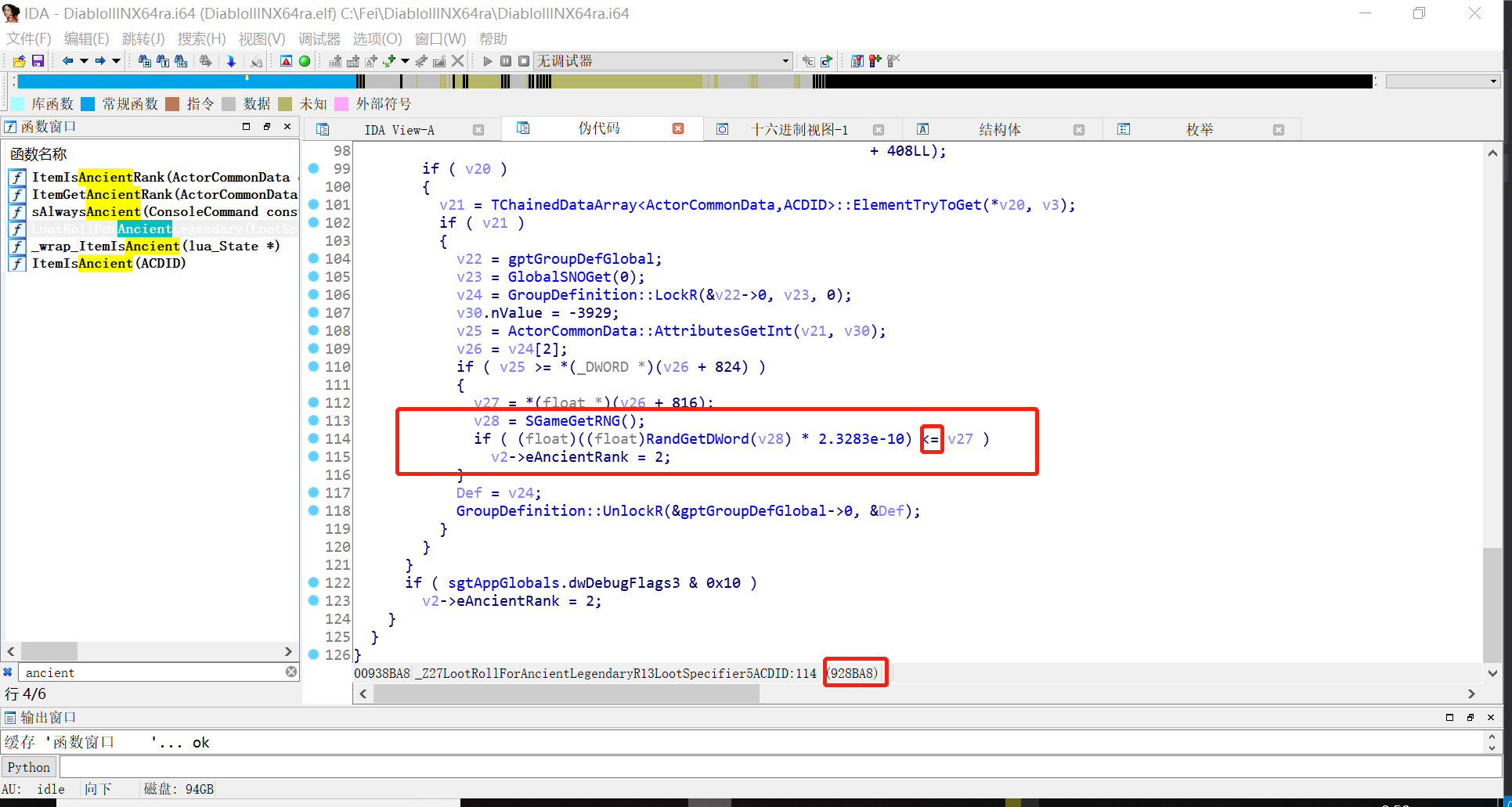Select ItemIsAncientRank function in list
The height and width of the screenshot is (807, 1512).
153,177
